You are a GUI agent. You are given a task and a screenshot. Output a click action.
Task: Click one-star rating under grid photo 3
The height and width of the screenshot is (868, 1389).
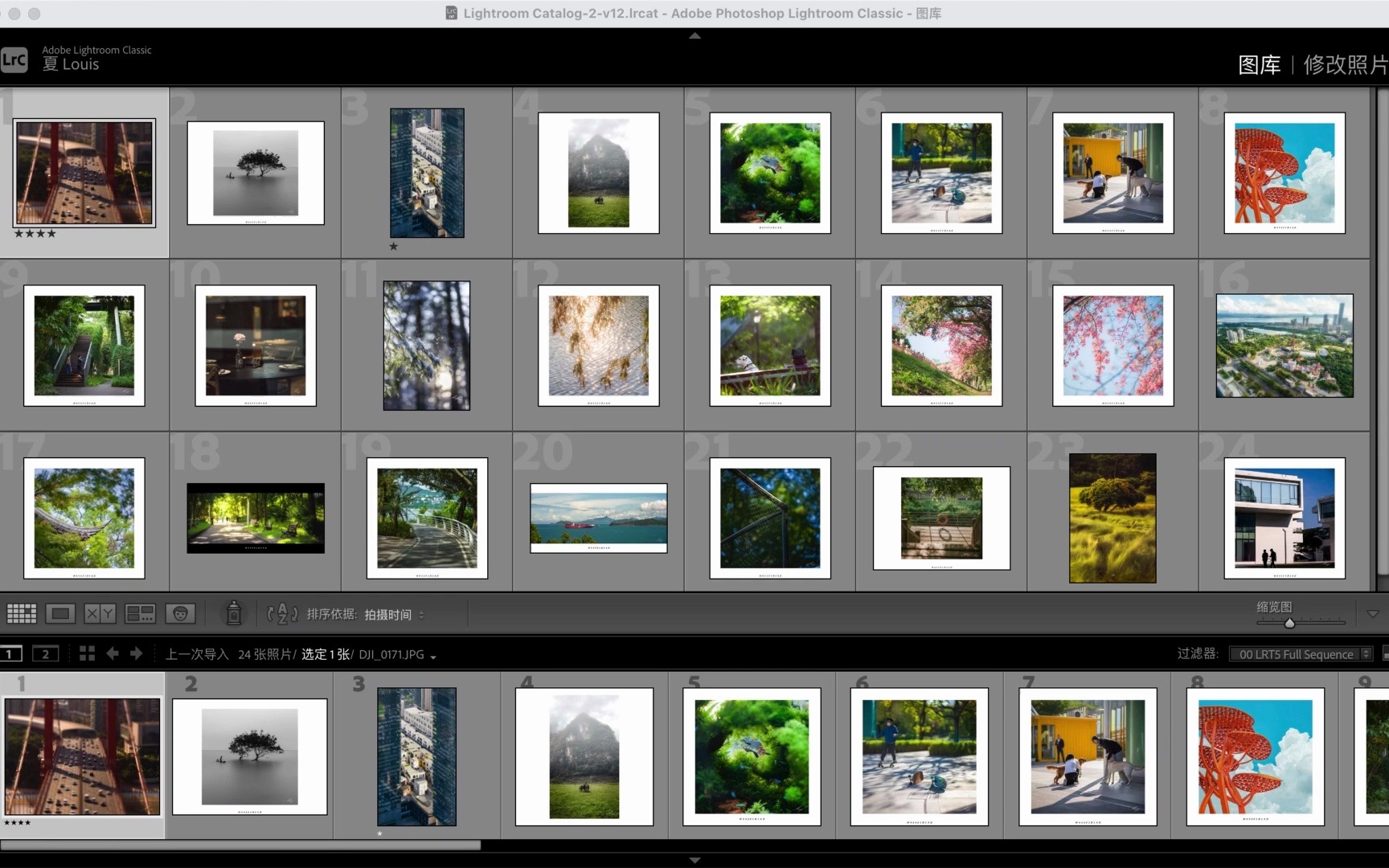[x=394, y=247]
